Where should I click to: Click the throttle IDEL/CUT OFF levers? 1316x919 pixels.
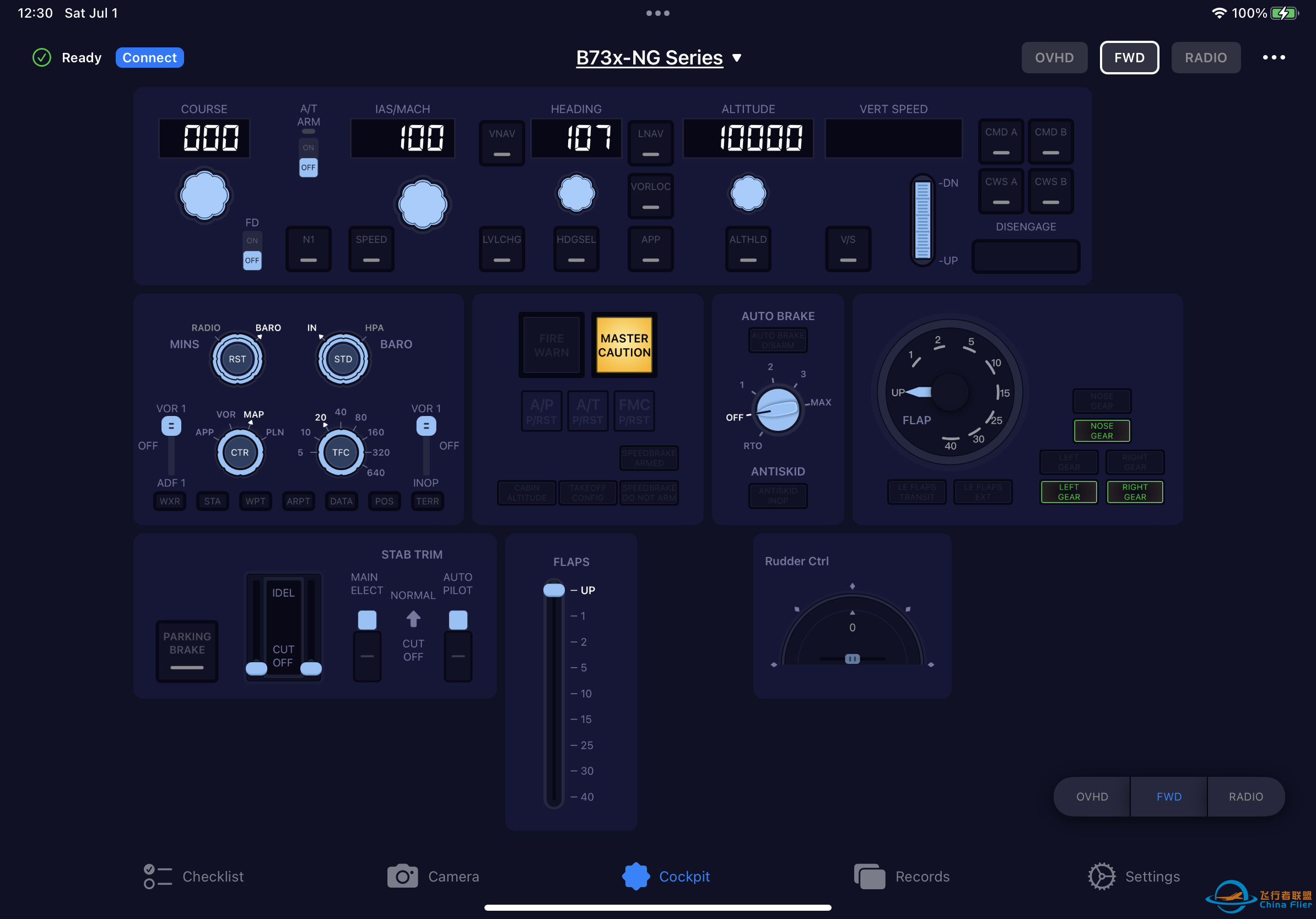point(283,628)
